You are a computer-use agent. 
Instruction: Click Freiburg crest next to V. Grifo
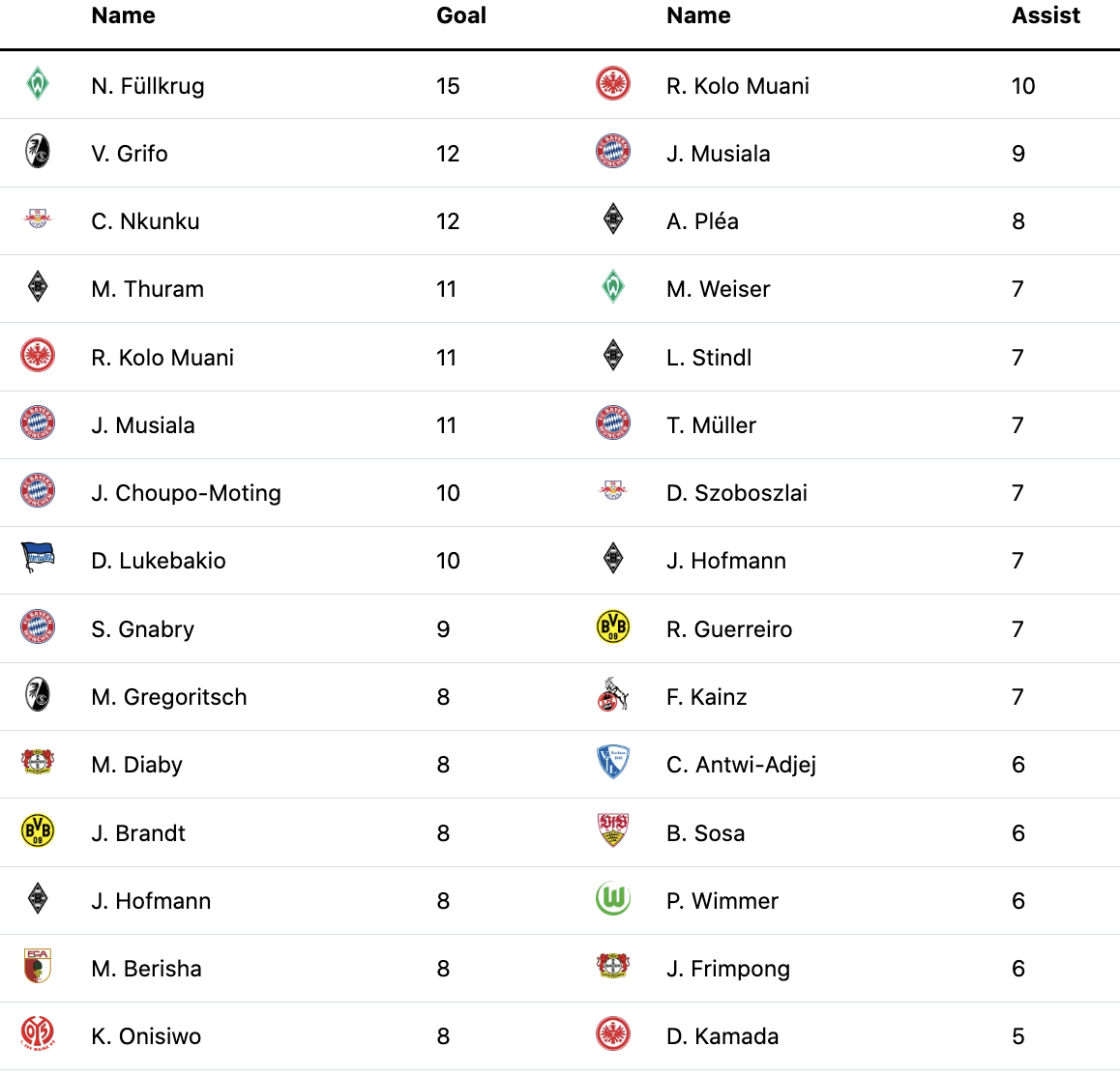(x=37, y=152)
